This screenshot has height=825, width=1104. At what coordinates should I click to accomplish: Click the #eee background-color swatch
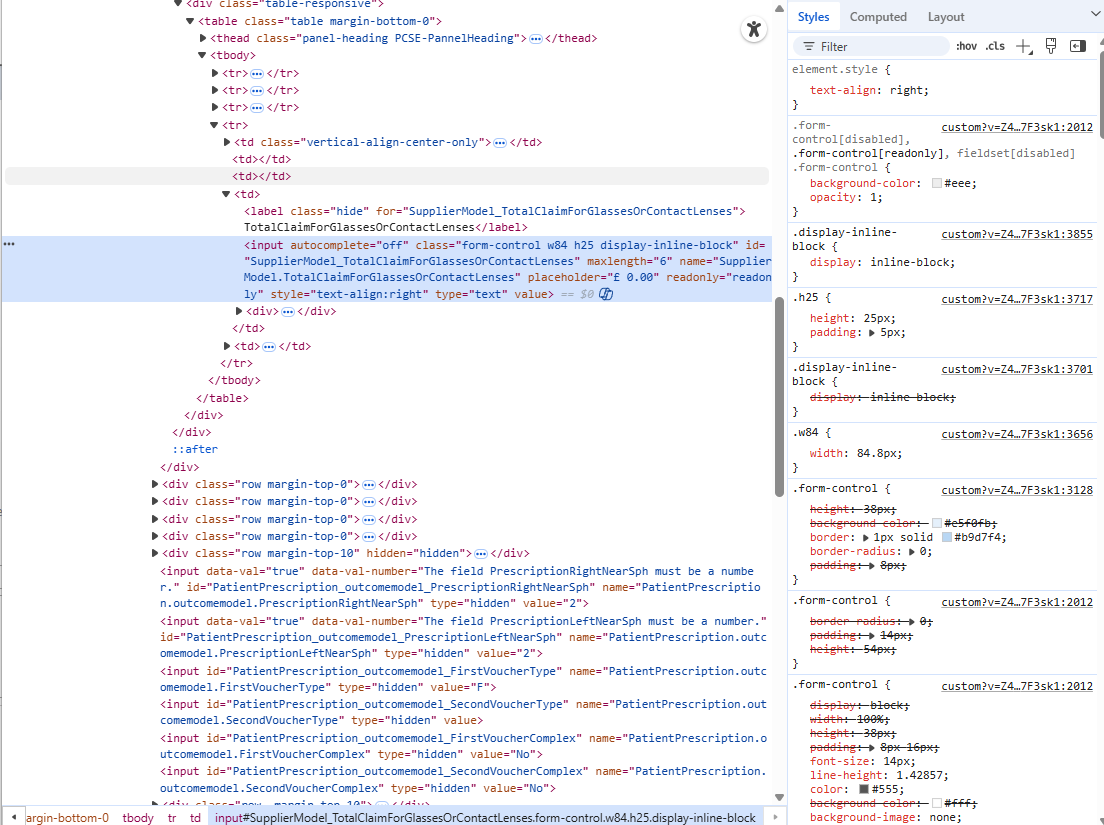click(935, 182)
